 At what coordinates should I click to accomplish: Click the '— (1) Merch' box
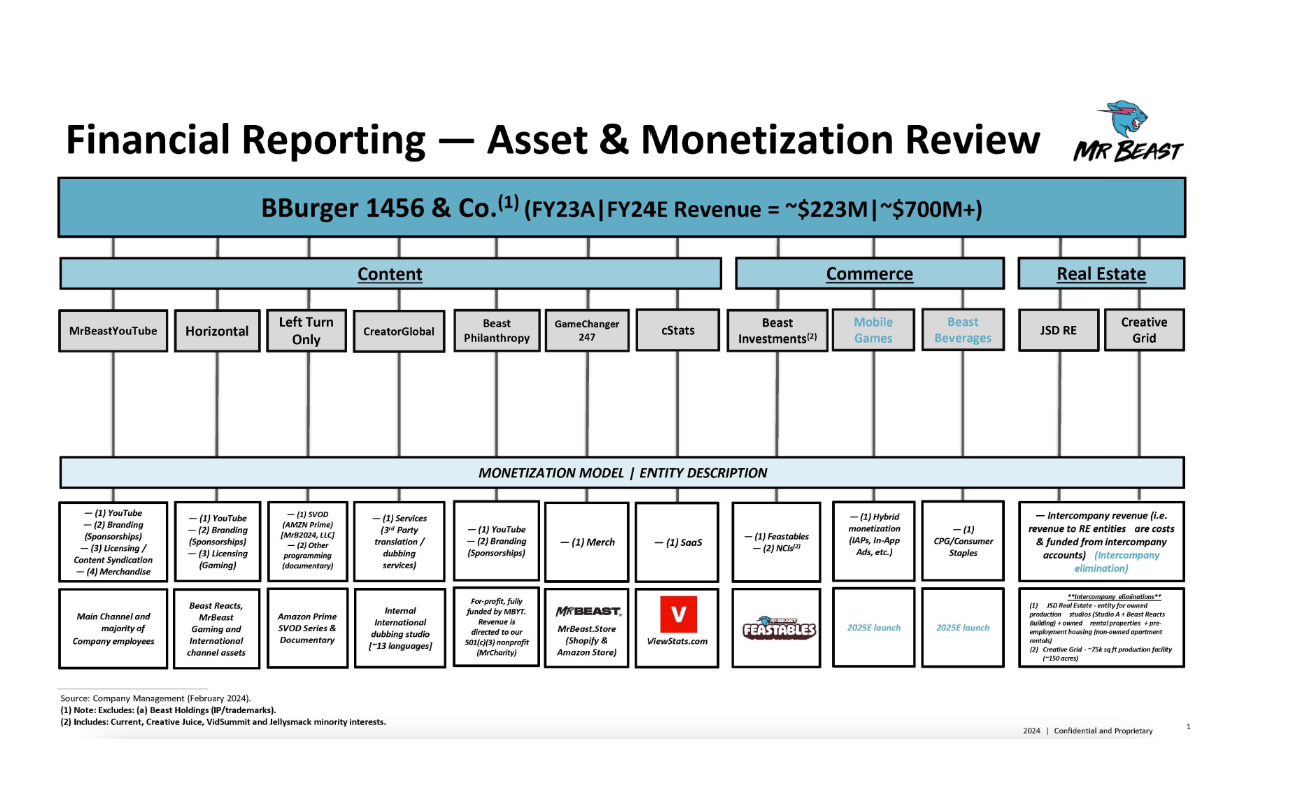587,541
